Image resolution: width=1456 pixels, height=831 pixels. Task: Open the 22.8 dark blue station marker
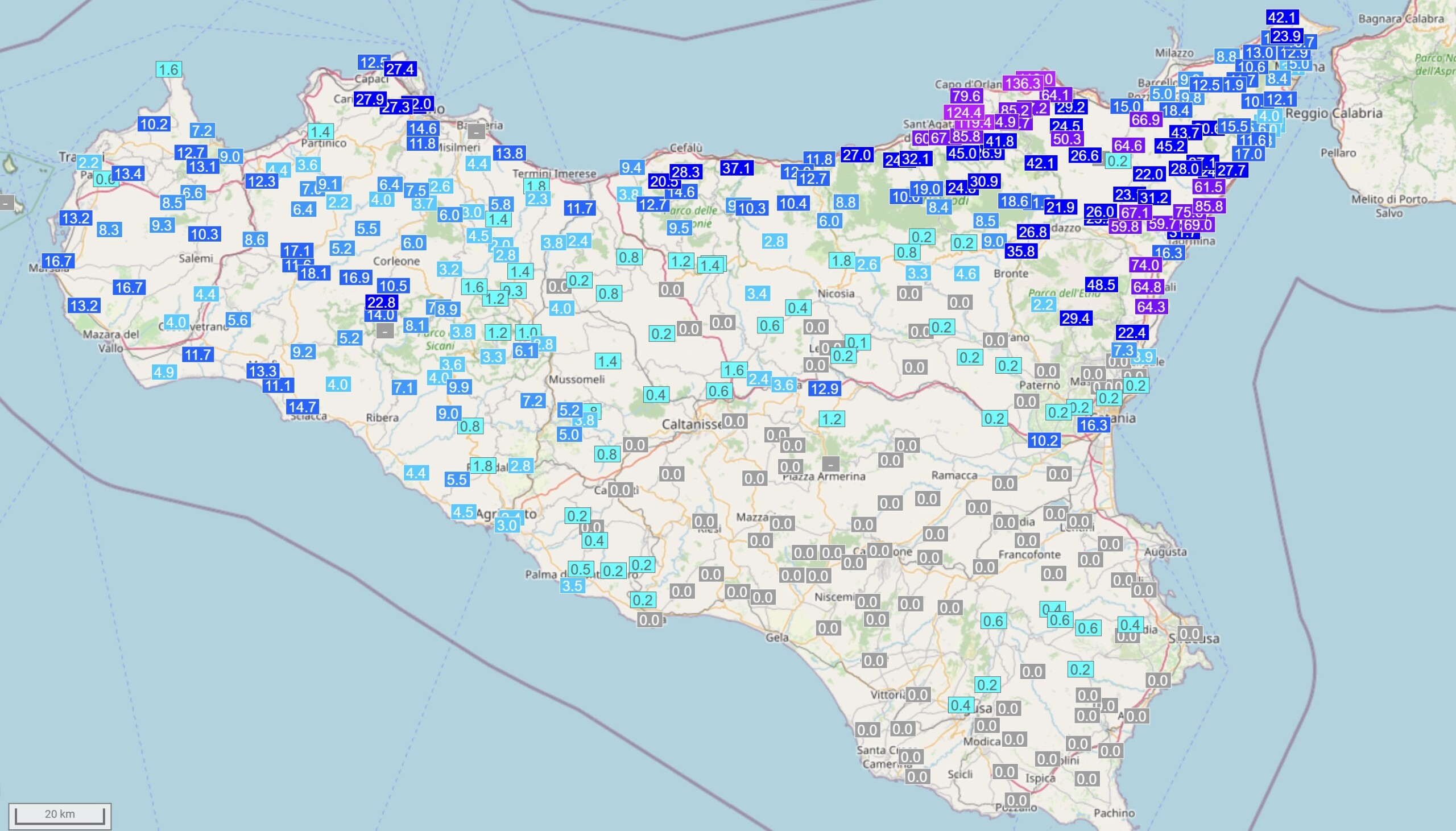coord(381,302)
